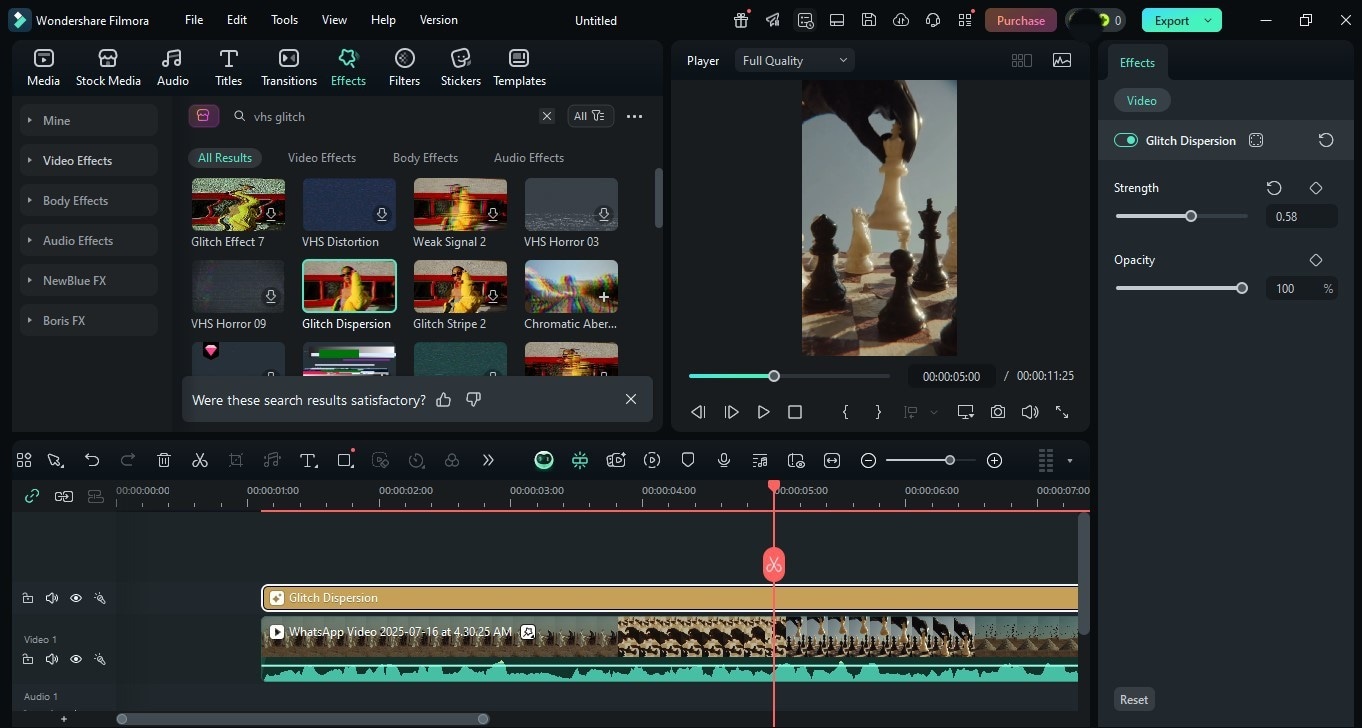Hide the Video 1 track
The width and height of the screenshot is (1362, 728).
[x=76, y=659]
